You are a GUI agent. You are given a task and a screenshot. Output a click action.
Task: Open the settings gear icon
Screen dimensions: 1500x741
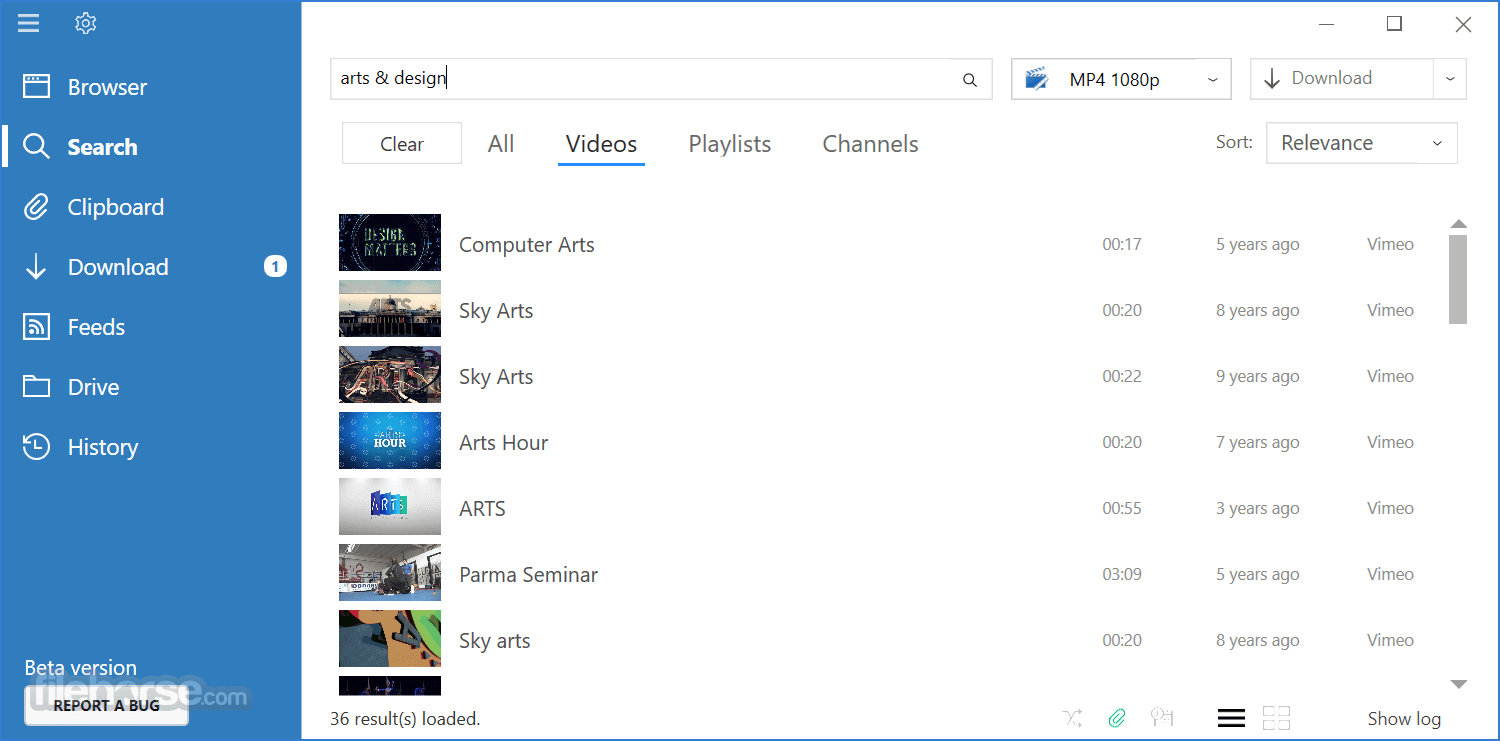coord(85,23)
